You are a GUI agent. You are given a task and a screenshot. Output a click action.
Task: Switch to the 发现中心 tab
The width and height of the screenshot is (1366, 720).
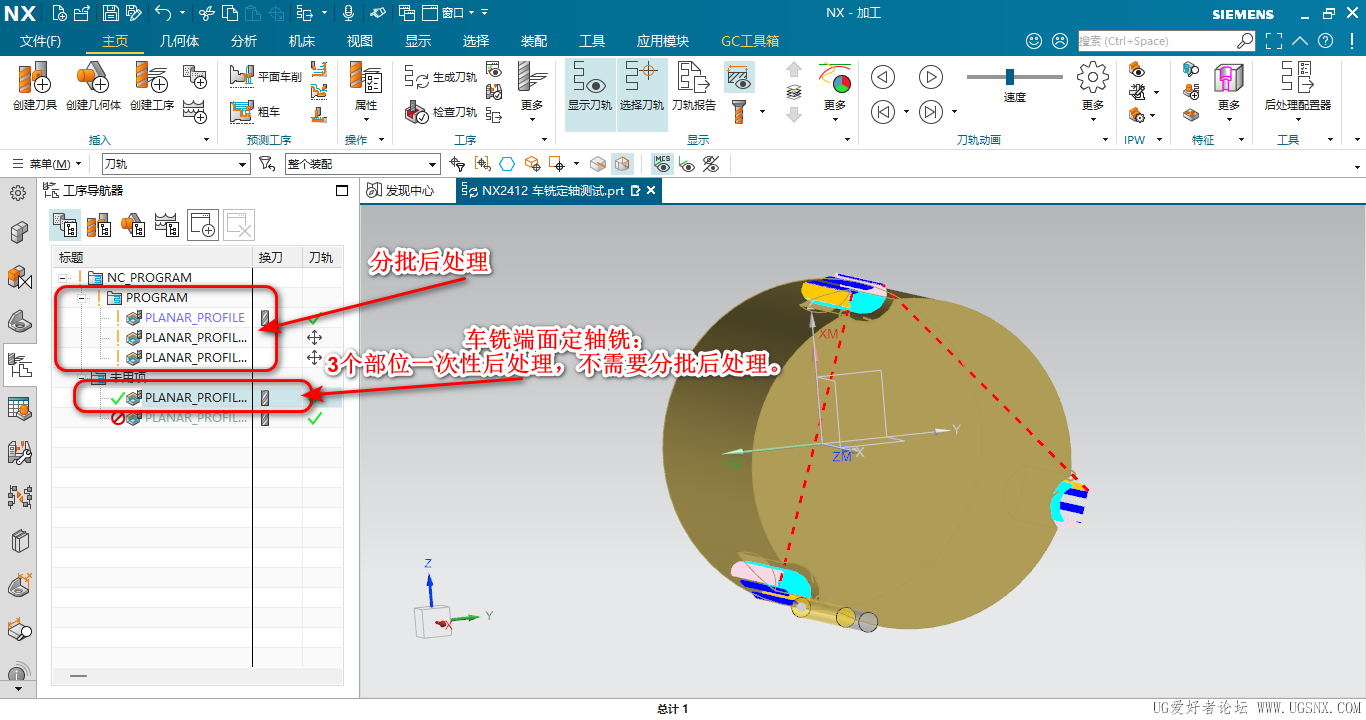(400, 190)
